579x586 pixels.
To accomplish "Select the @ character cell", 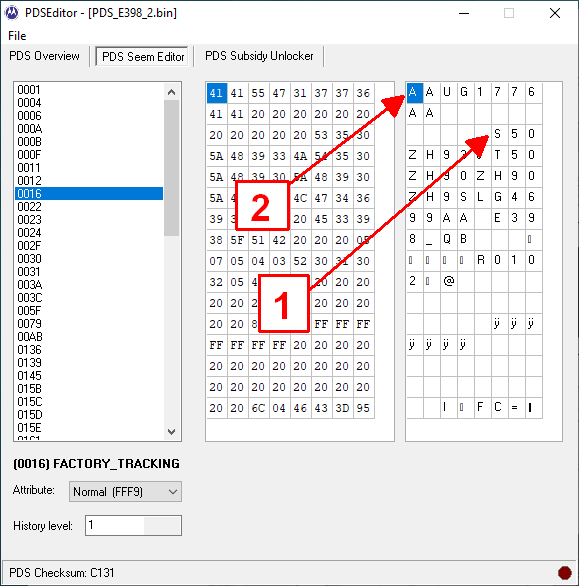I will point(449,281).
